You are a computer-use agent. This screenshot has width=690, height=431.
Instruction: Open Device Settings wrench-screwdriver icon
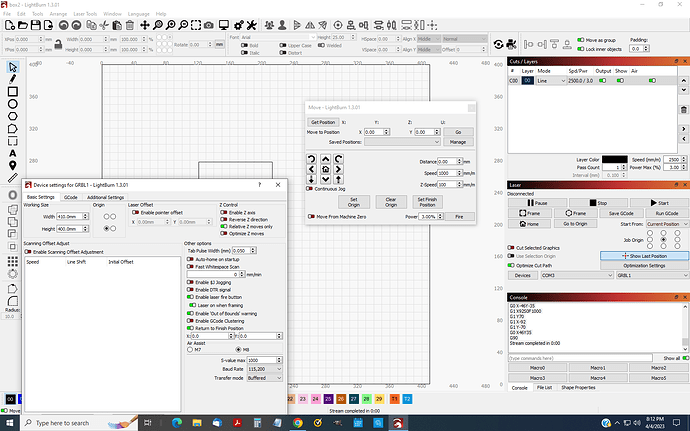pos(252,26)
